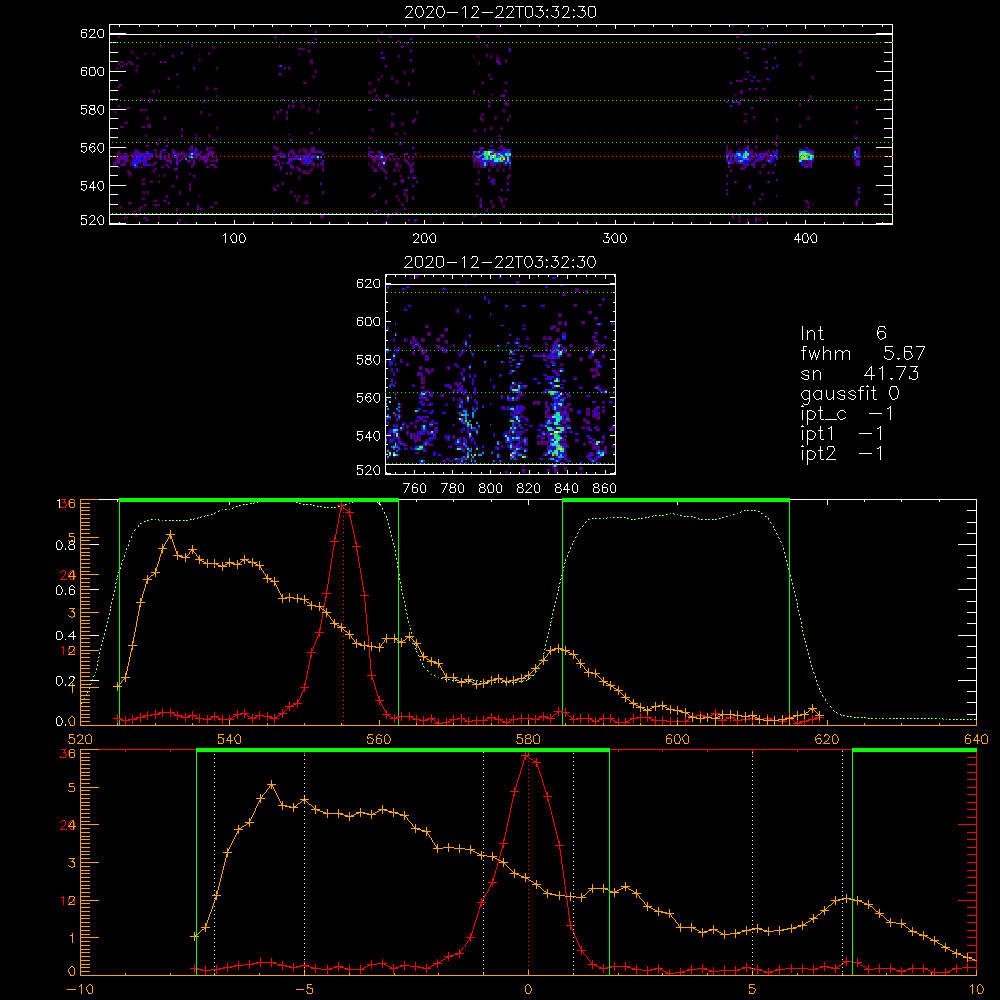Click the timestamp title above the small middle image
This screenshot has height=1000, width=1000.
(x=500, y=262)
